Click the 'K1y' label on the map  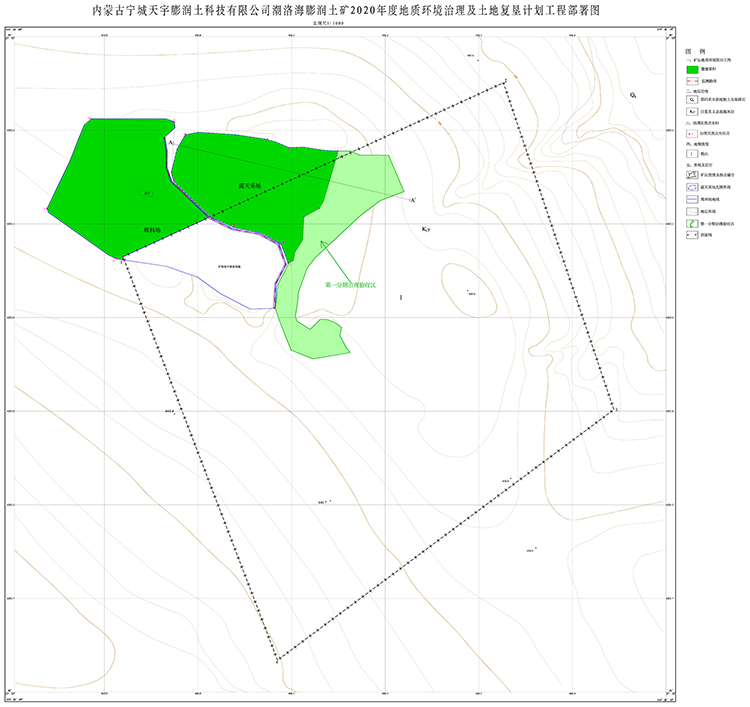point(426,229)
